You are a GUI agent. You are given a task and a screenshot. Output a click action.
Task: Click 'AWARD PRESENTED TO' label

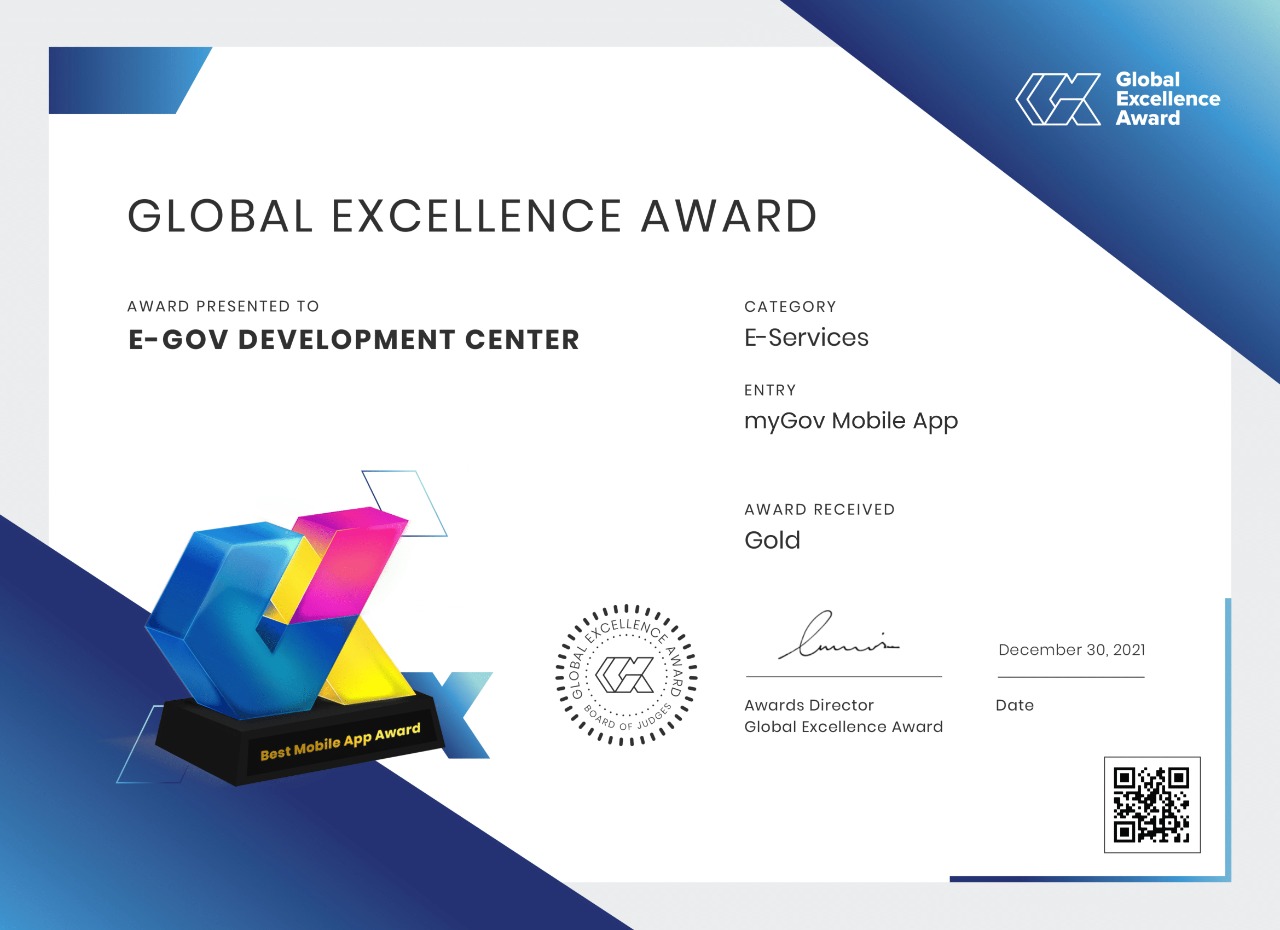tap(224, 306)
